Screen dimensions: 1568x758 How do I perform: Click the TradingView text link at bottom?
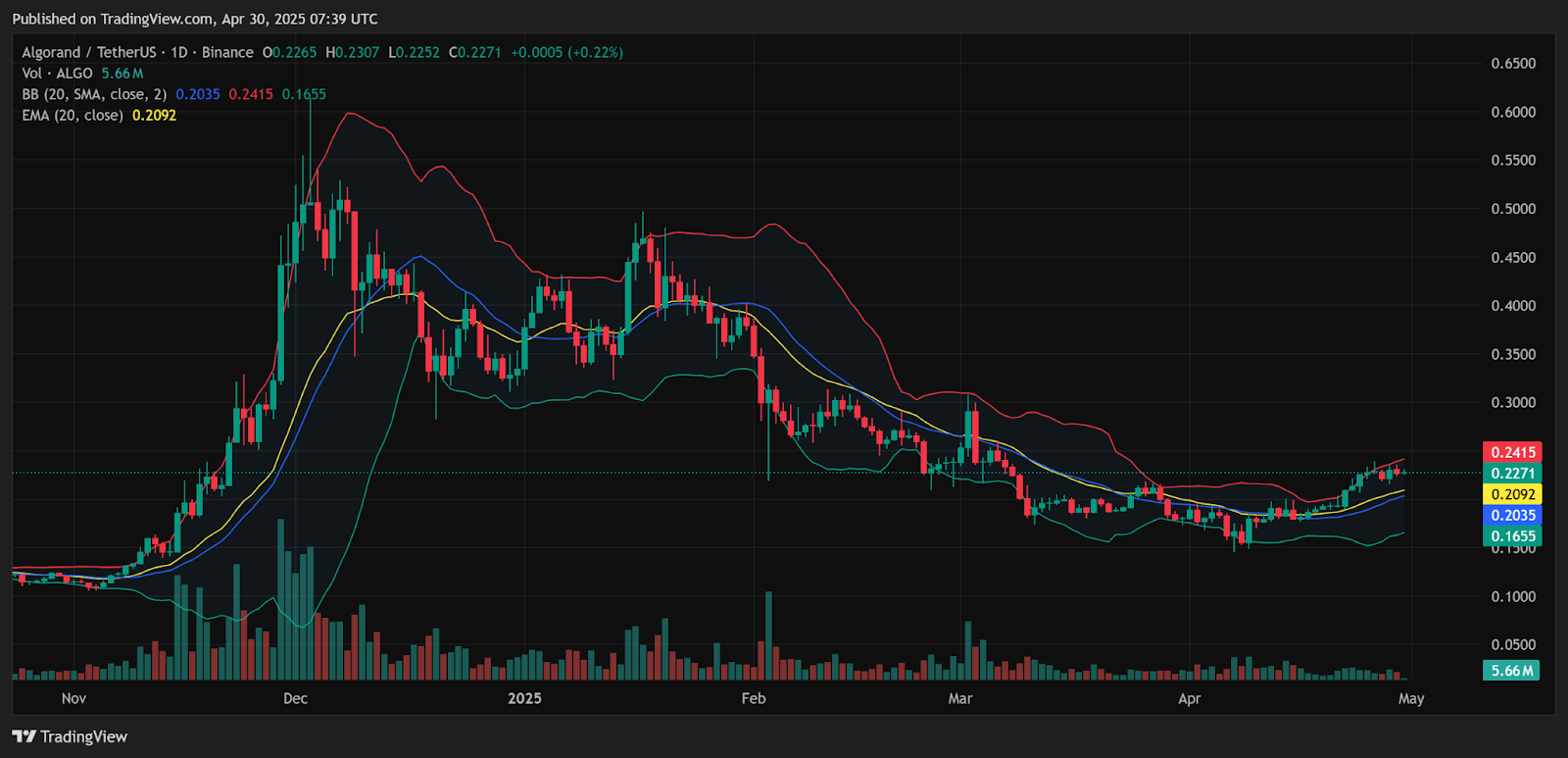tap(84, 736)
